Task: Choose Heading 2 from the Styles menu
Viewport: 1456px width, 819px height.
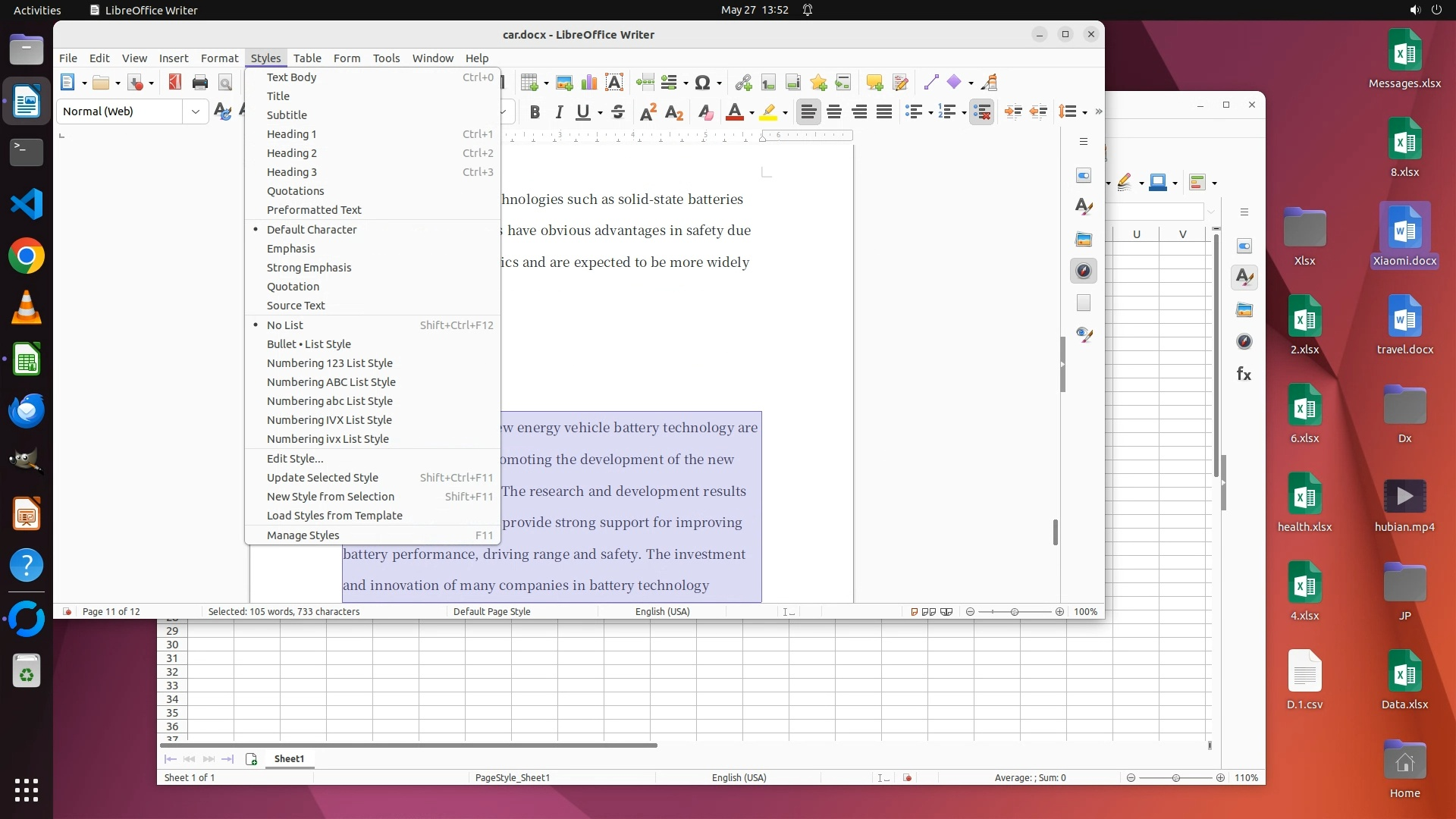Action: pos(291,153)
